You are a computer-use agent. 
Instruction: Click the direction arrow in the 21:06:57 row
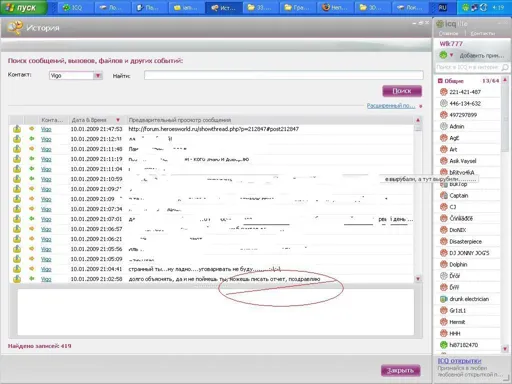coord(32,229)
